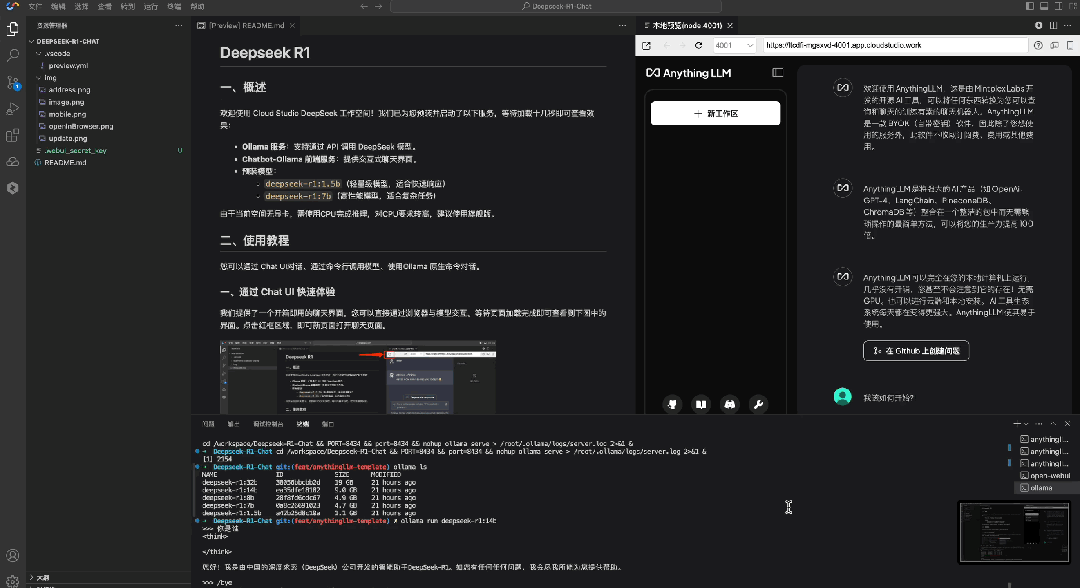Click the help icon in preview toolbar

click(x=1038, y=45)
